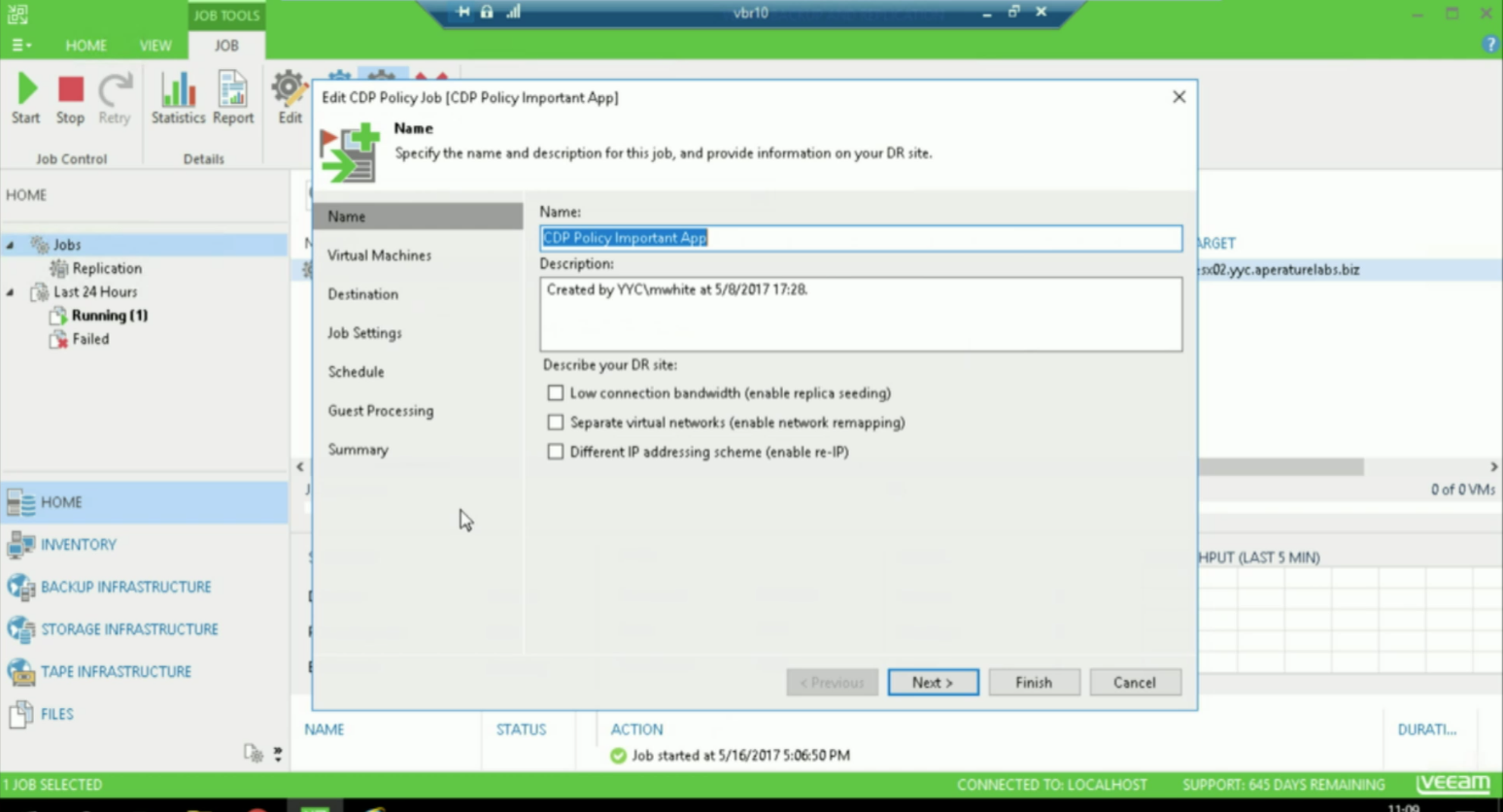Image resolution: width=1503 pixels, height=812 pixels.
Task: Click the remote session pin icon
Action: pos(463,12)
